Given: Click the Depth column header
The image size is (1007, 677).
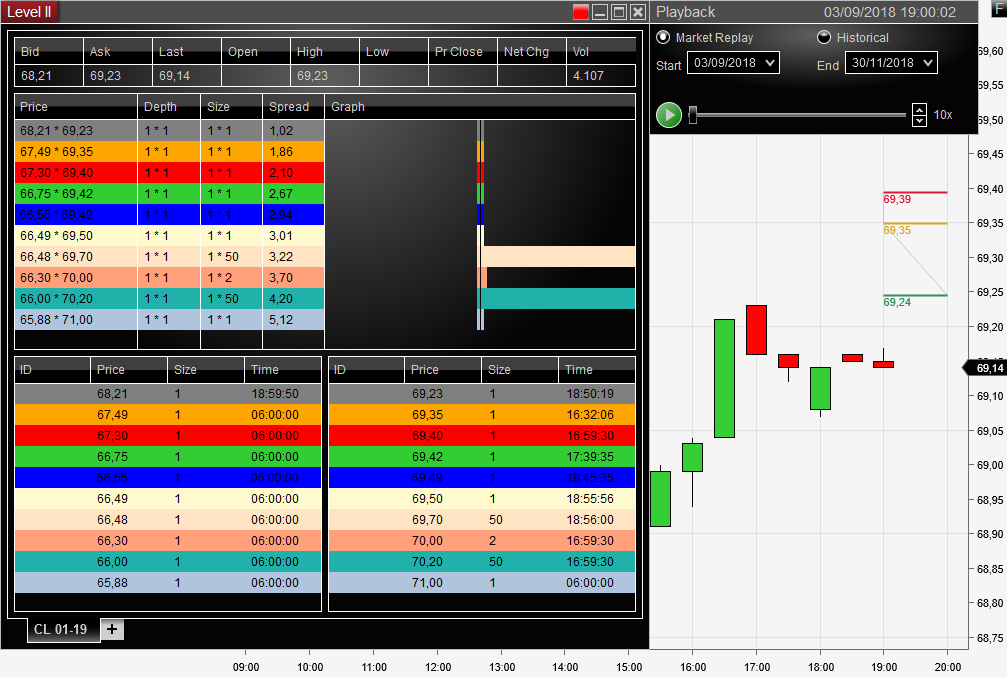Looking at the screenshot, I should pyautogui.click(x=169, y=107).
